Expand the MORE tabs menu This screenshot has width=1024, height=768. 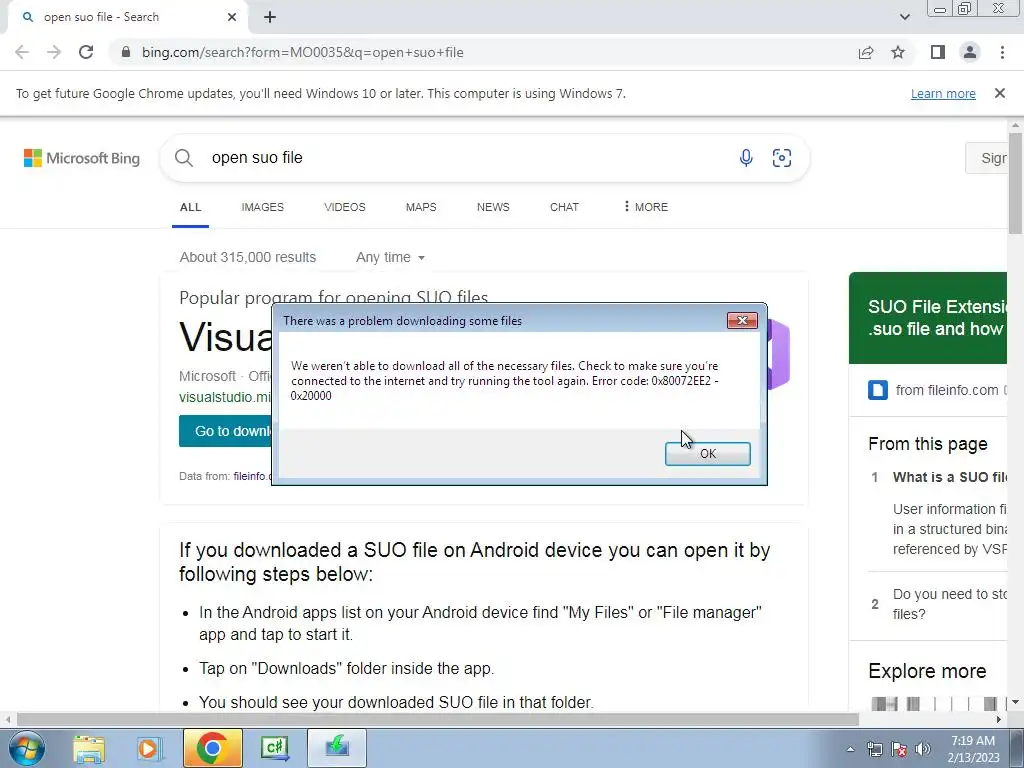click(x=645, y=207)
